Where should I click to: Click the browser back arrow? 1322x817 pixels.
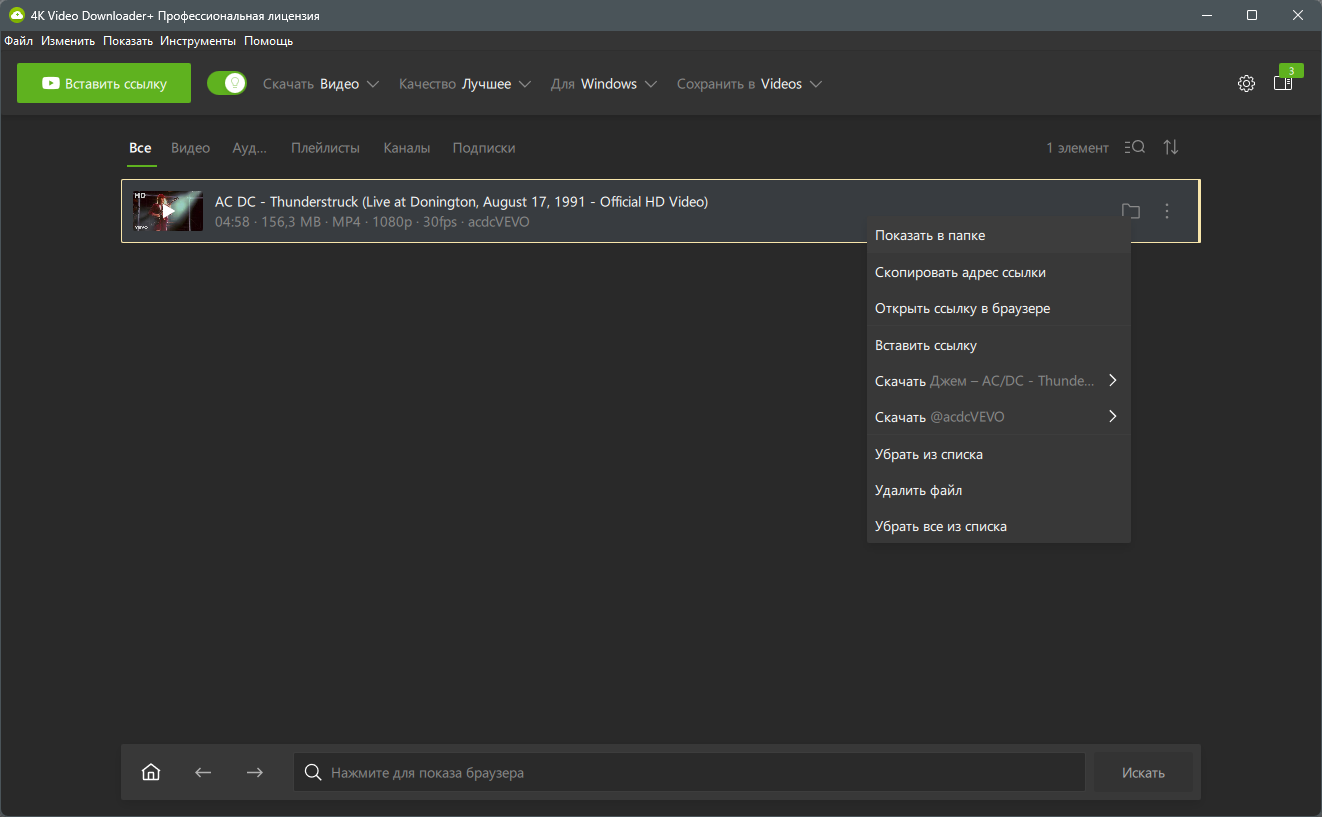pyautogui.click(x=203, y=772)
